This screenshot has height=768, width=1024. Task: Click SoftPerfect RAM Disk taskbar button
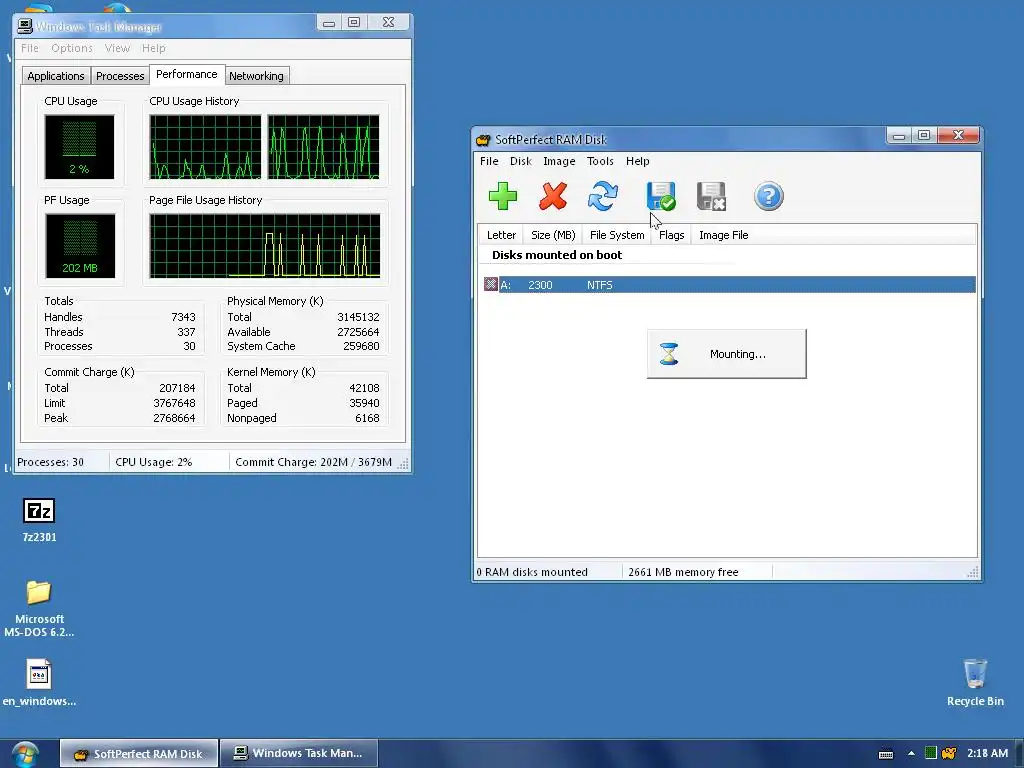coord(139,754)
